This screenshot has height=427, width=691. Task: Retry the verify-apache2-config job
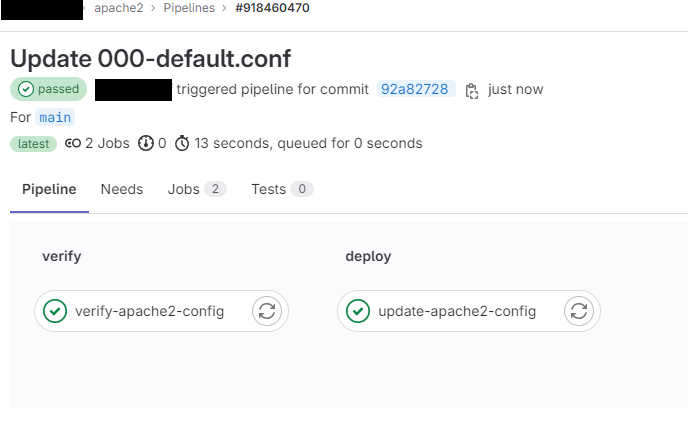(267, 311)
